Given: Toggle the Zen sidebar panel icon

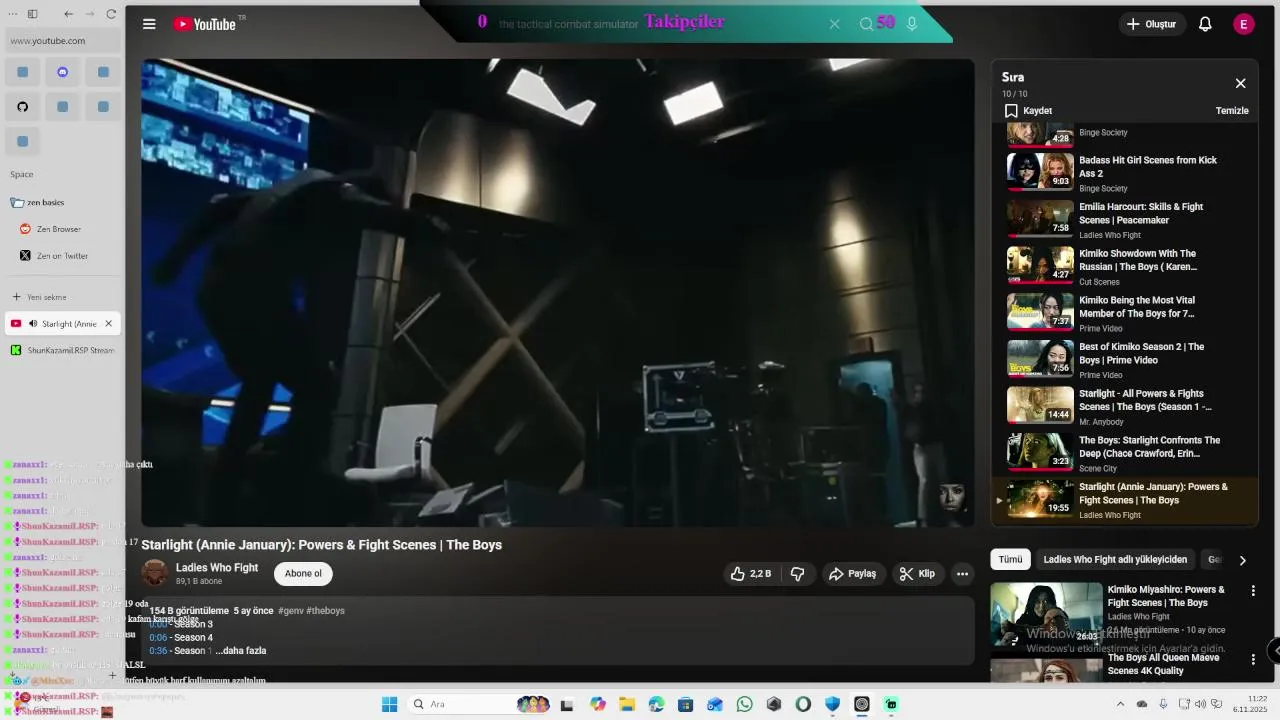Looking at the screenshot, I should click(x=32, y=14).
